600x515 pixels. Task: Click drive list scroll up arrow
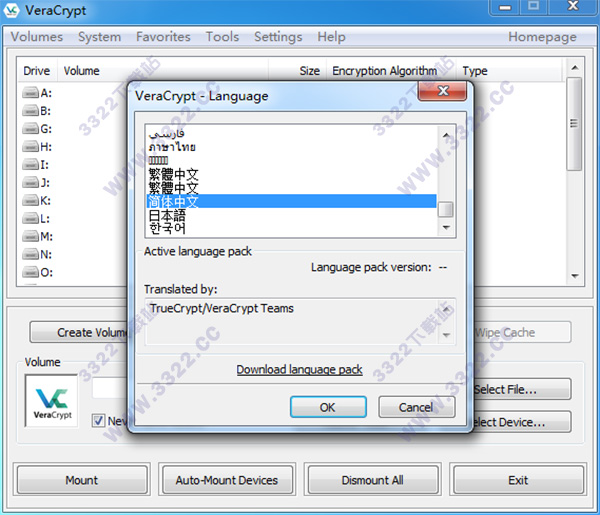point(574,68)
